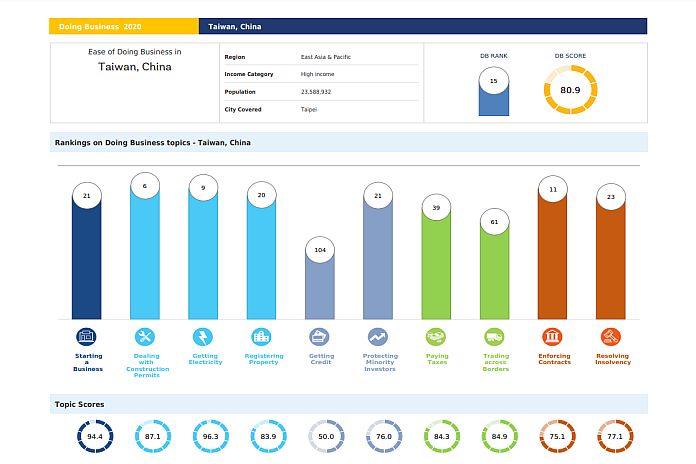Select the Paying Taxes icon
Image resolution: width=696 pixels, height=464 pixels.
point(436,336)
